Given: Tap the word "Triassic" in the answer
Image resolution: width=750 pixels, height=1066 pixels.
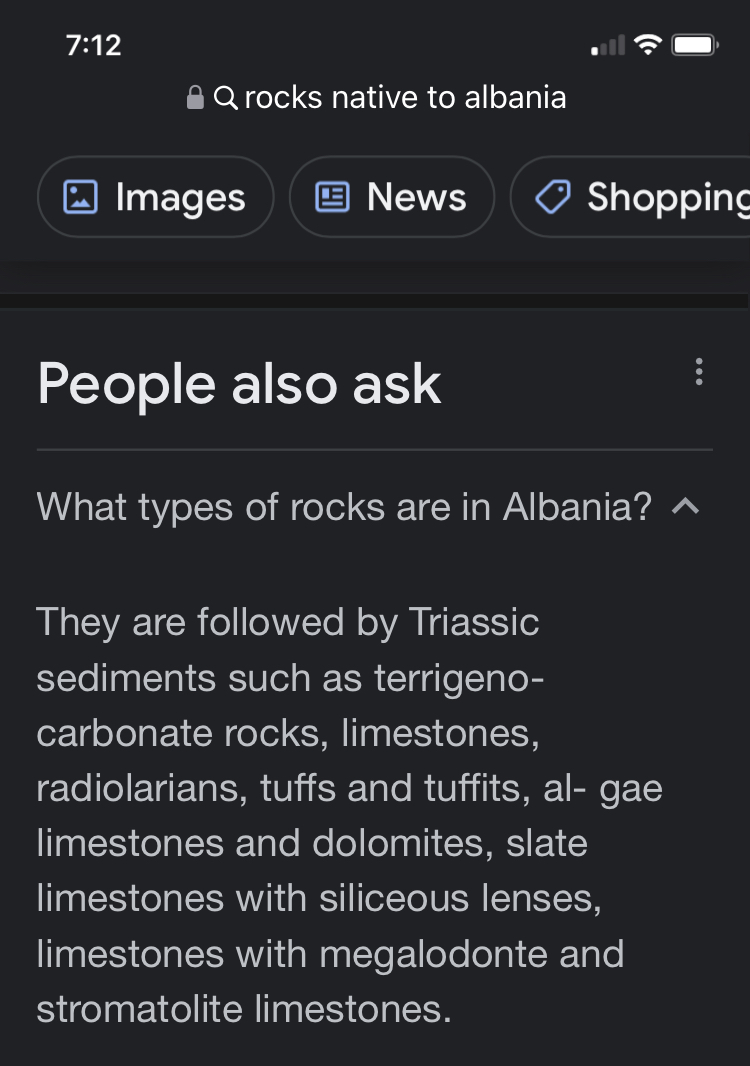Looking at the screenshot, I should tap(474, 622).
